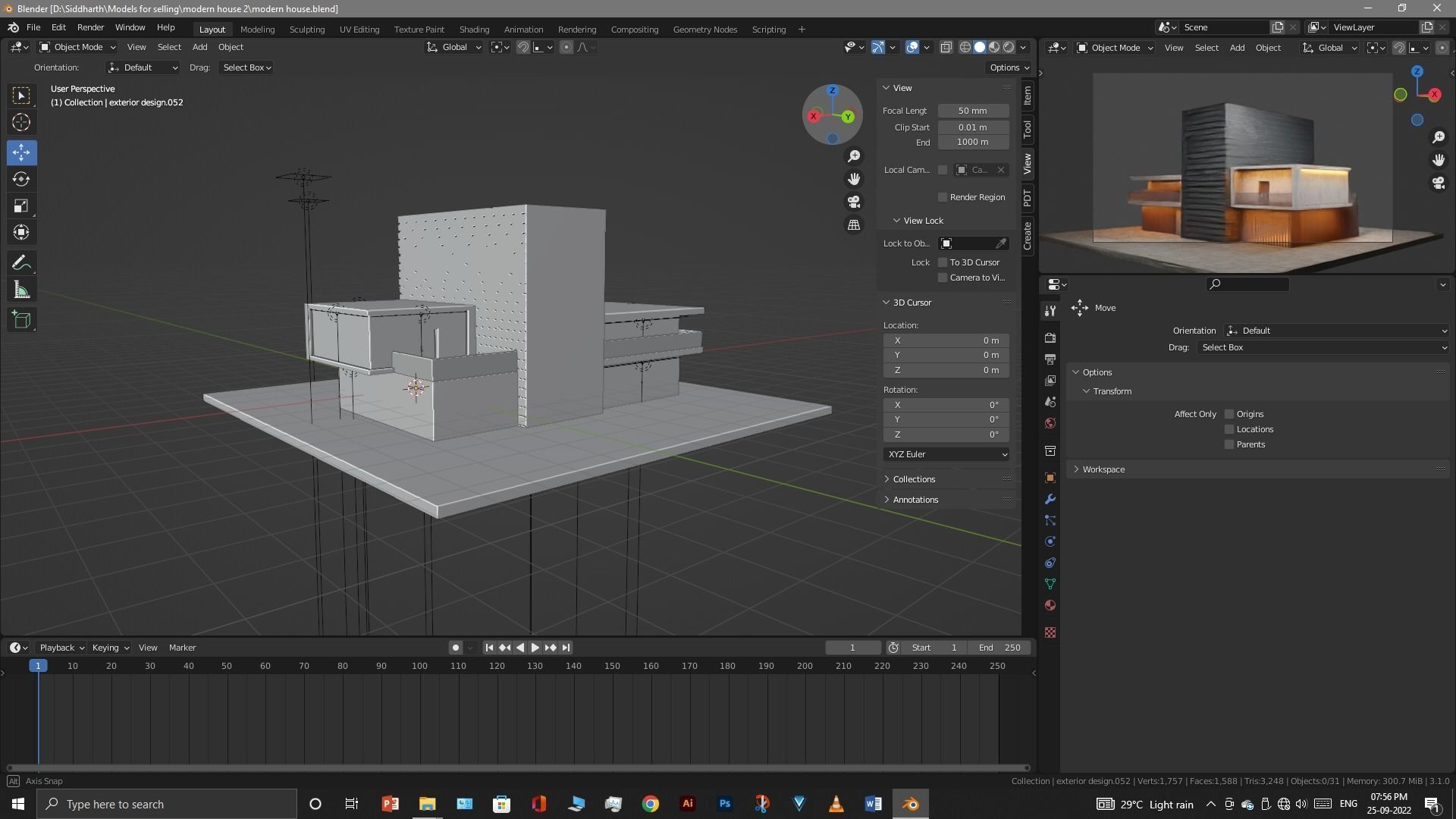Expand the Workspace panel
The height and width of the screenshot is (819, 1456).
1103,469
